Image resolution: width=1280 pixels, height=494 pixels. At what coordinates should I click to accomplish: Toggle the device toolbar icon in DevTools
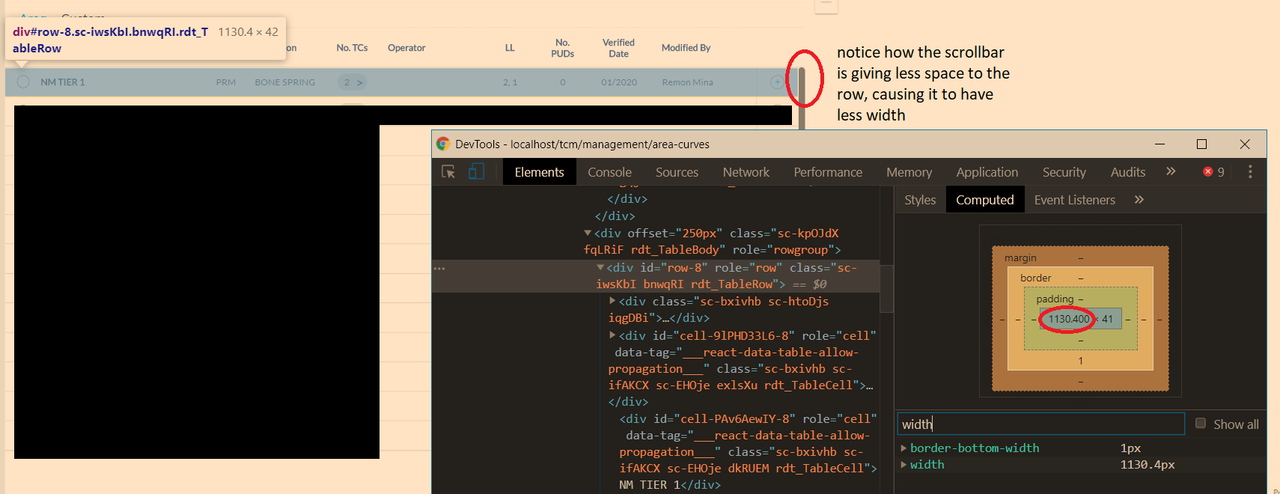(476, 172)
